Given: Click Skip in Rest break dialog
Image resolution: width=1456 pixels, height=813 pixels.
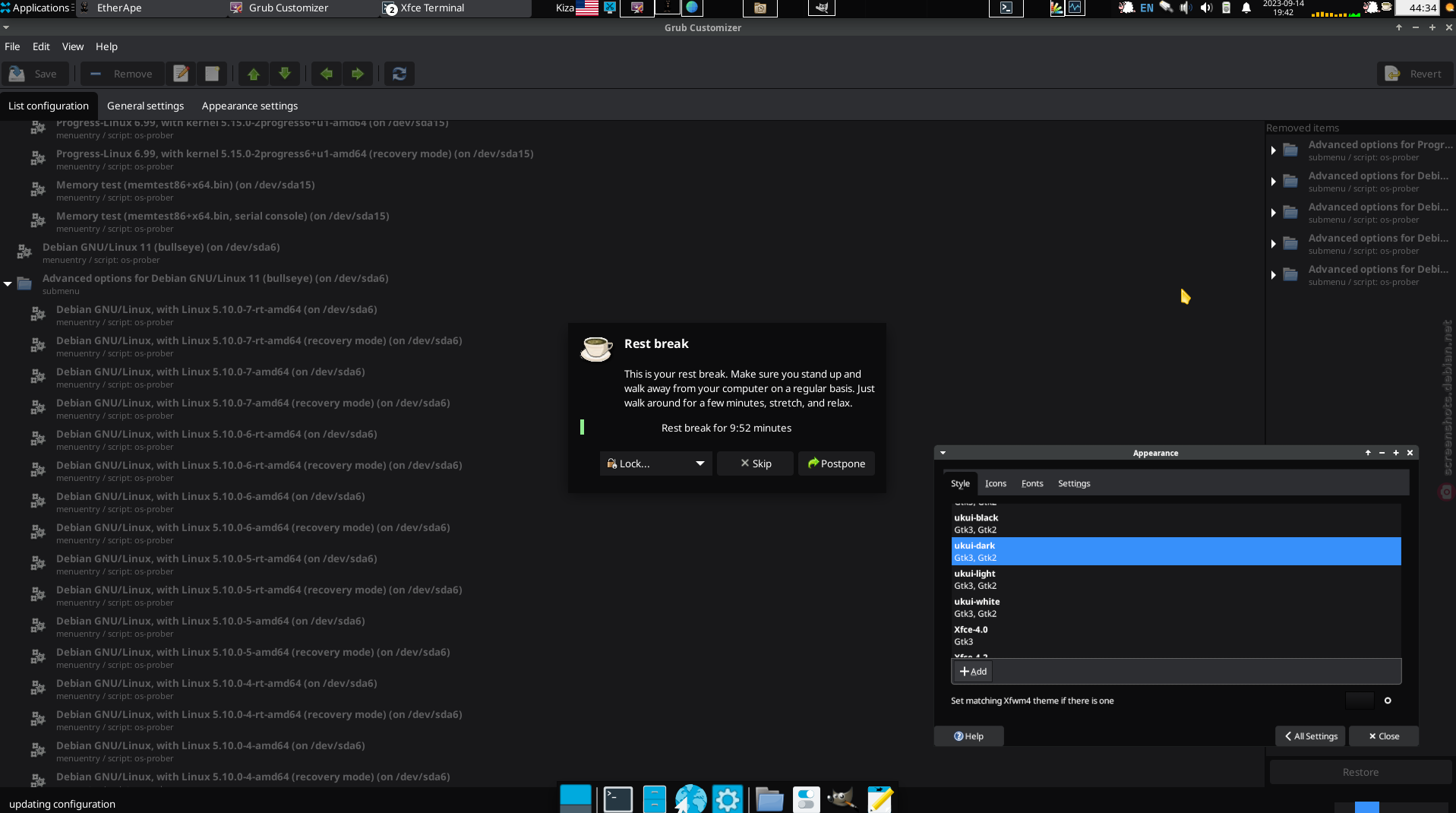Looking at the screenshot, I should [x=756, y=463].
